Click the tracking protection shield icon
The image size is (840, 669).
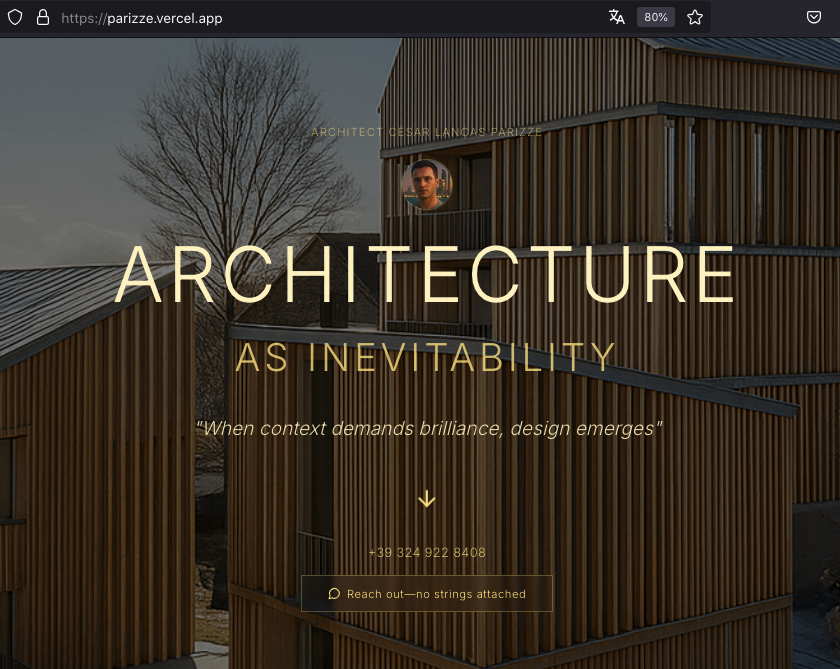[x=15, y=17]
